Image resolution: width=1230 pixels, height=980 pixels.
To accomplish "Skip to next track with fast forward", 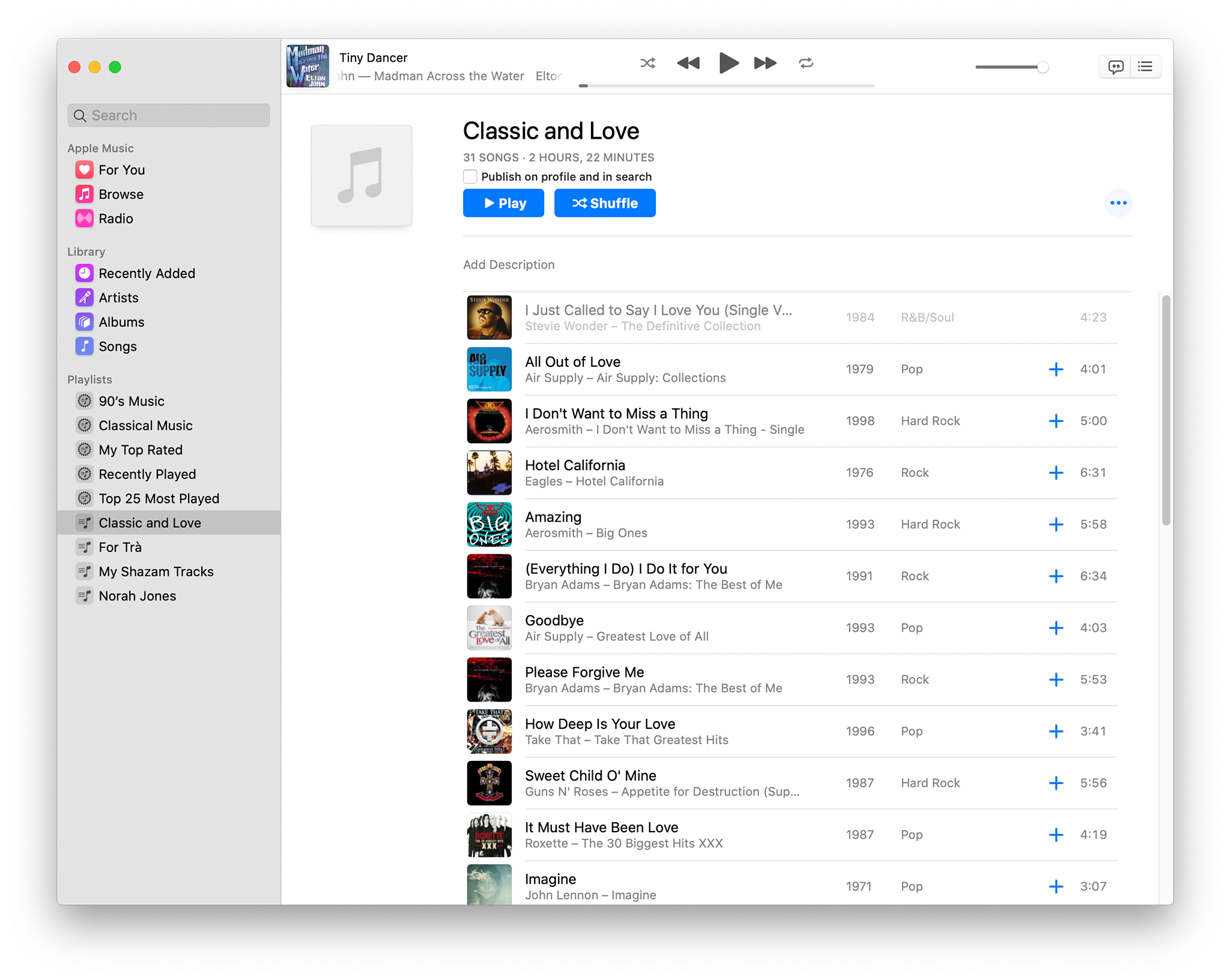I will coord(765,63).
